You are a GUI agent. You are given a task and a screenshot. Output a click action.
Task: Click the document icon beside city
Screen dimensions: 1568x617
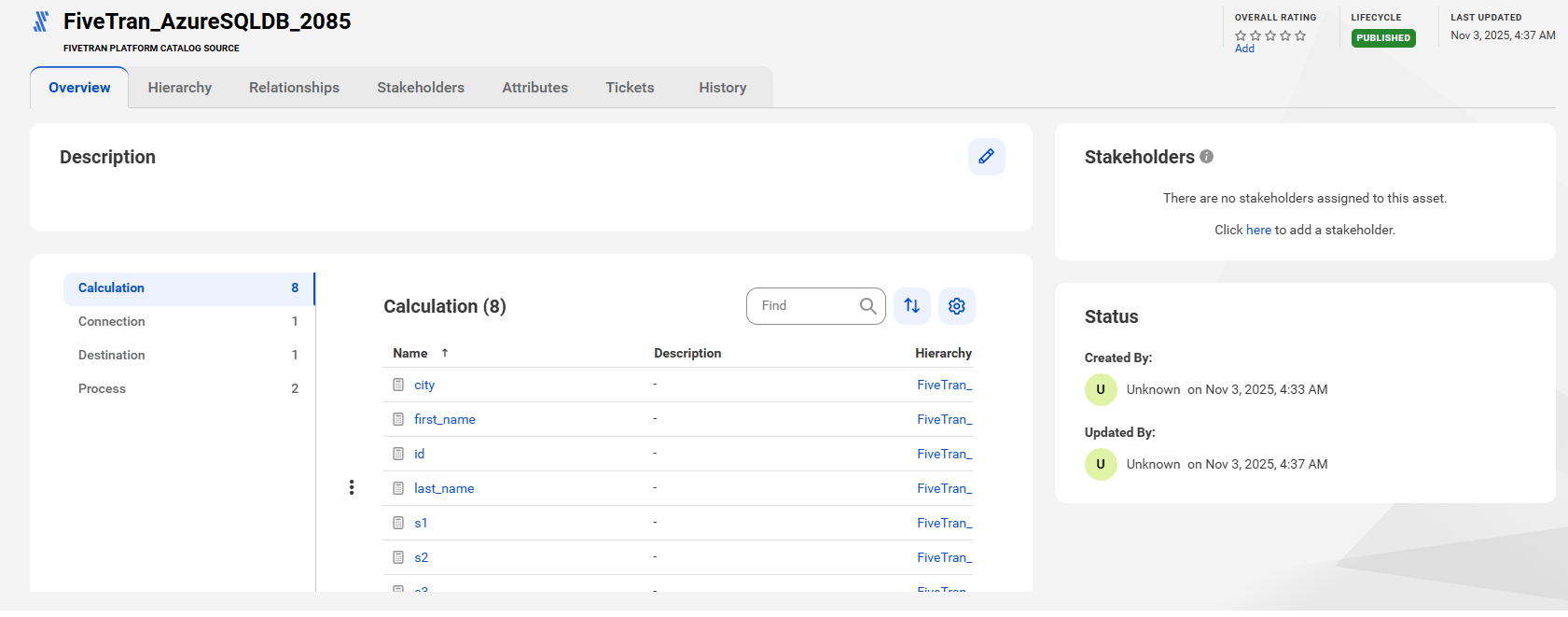(398, 385)
